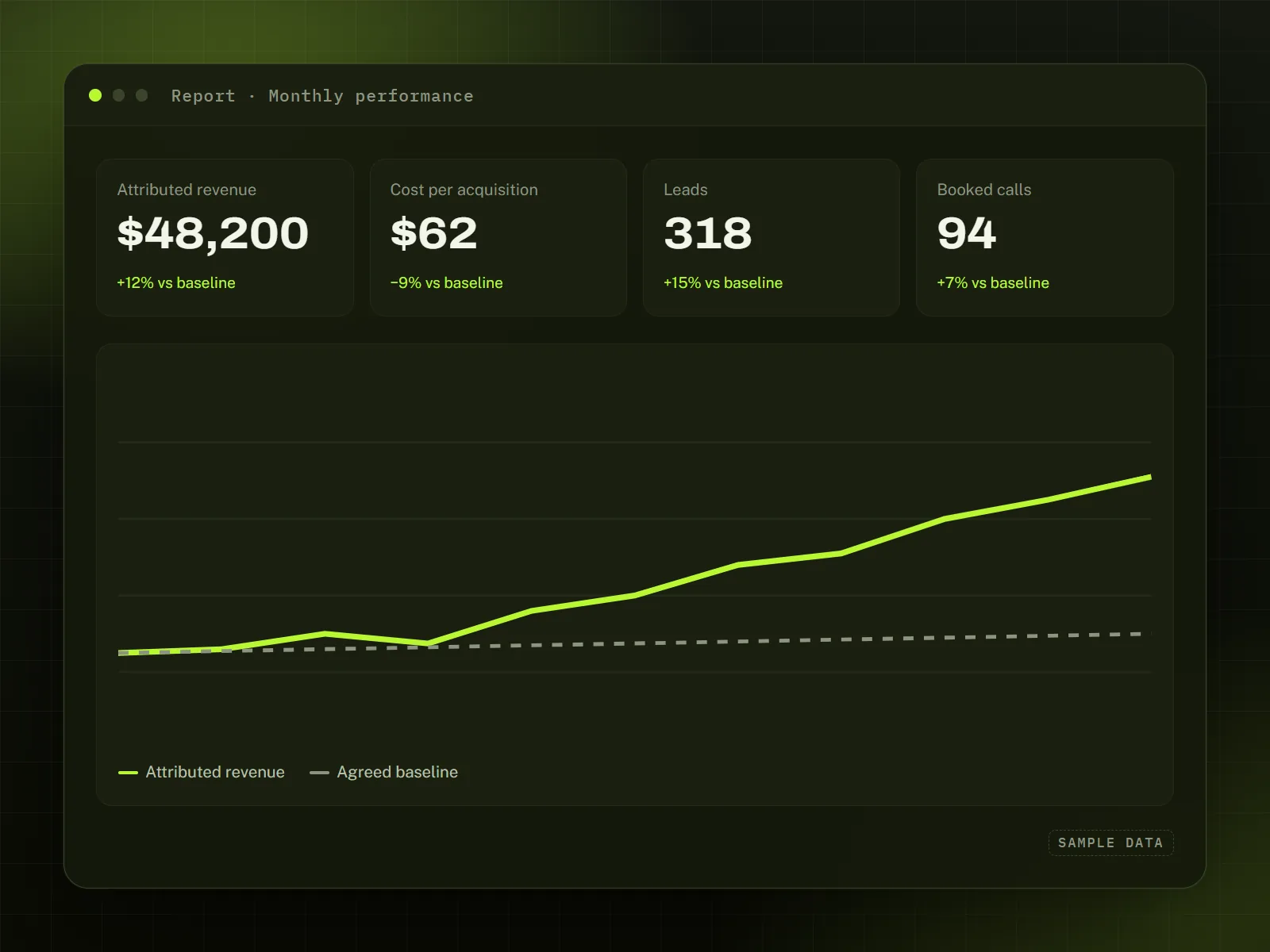Viewport: 1270px width, 952px height.
Task: Click the "−9% vs baseline" delta
Action: tap(447, 282)
